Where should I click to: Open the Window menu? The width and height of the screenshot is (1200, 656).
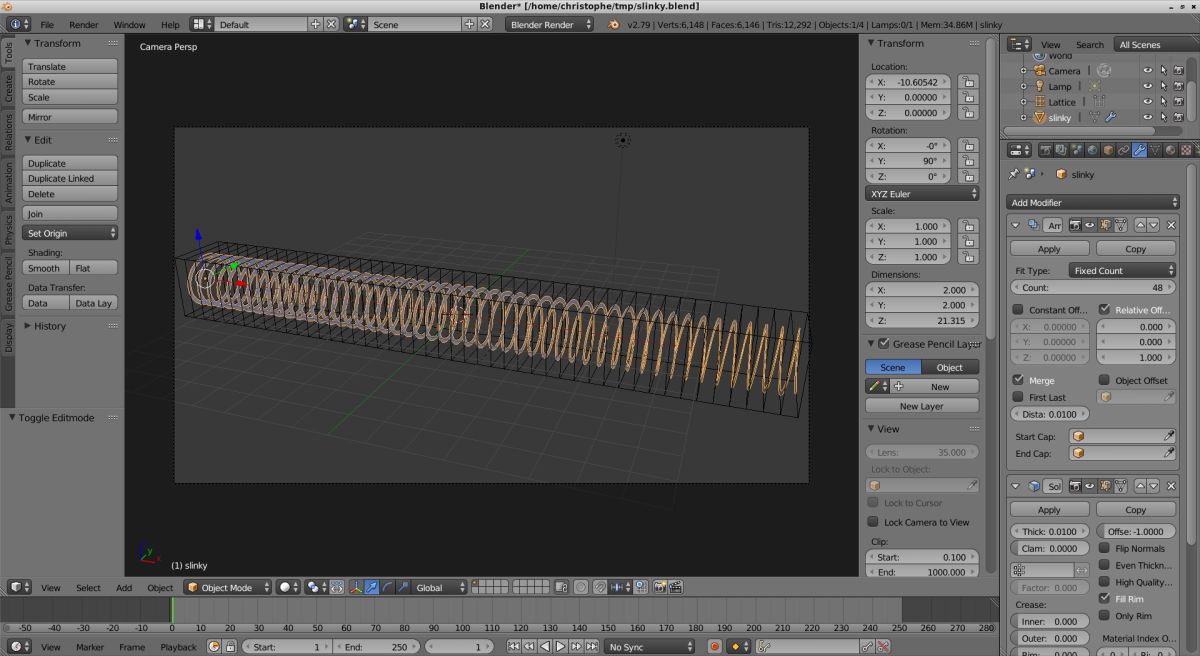pos(129,25)
